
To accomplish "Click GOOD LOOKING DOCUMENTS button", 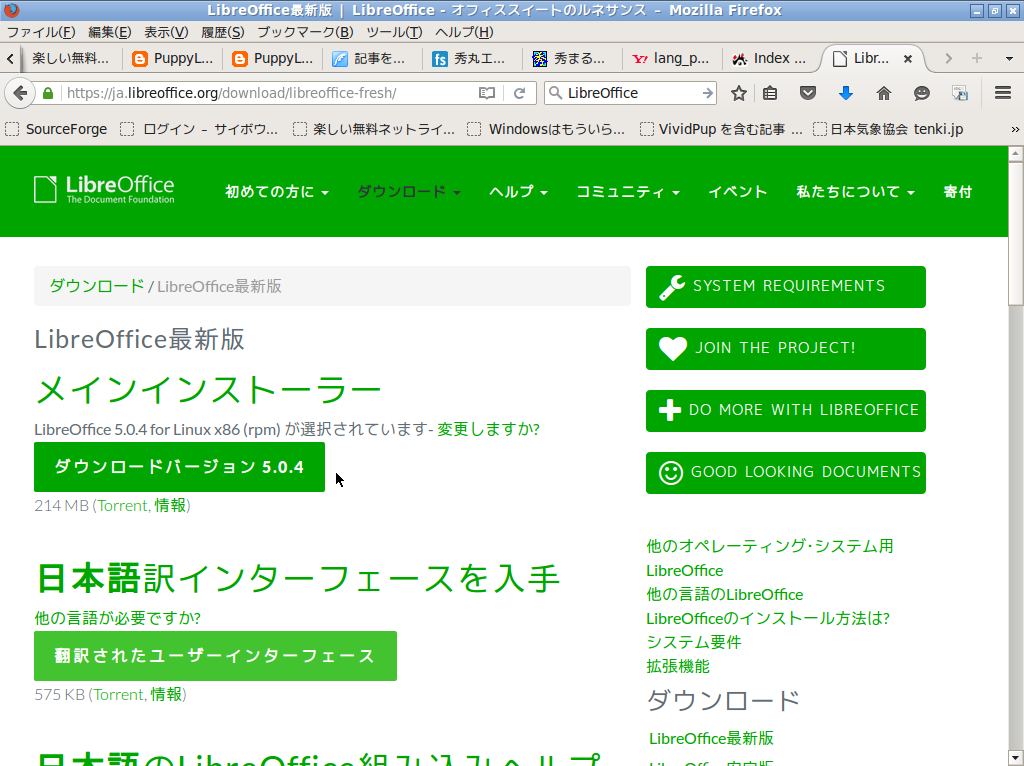I will 786,473.
